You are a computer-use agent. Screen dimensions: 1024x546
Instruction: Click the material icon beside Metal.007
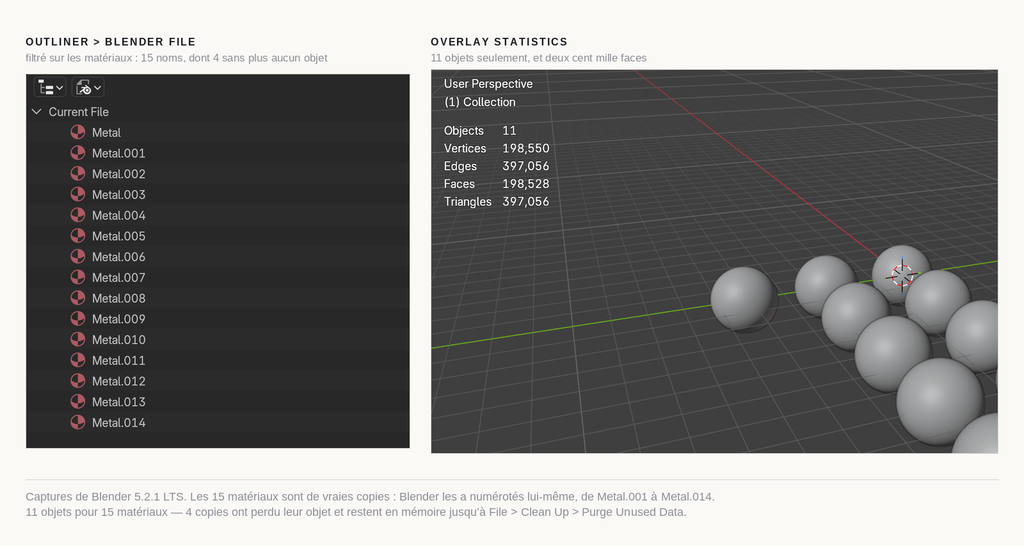(x=78, y=278)
